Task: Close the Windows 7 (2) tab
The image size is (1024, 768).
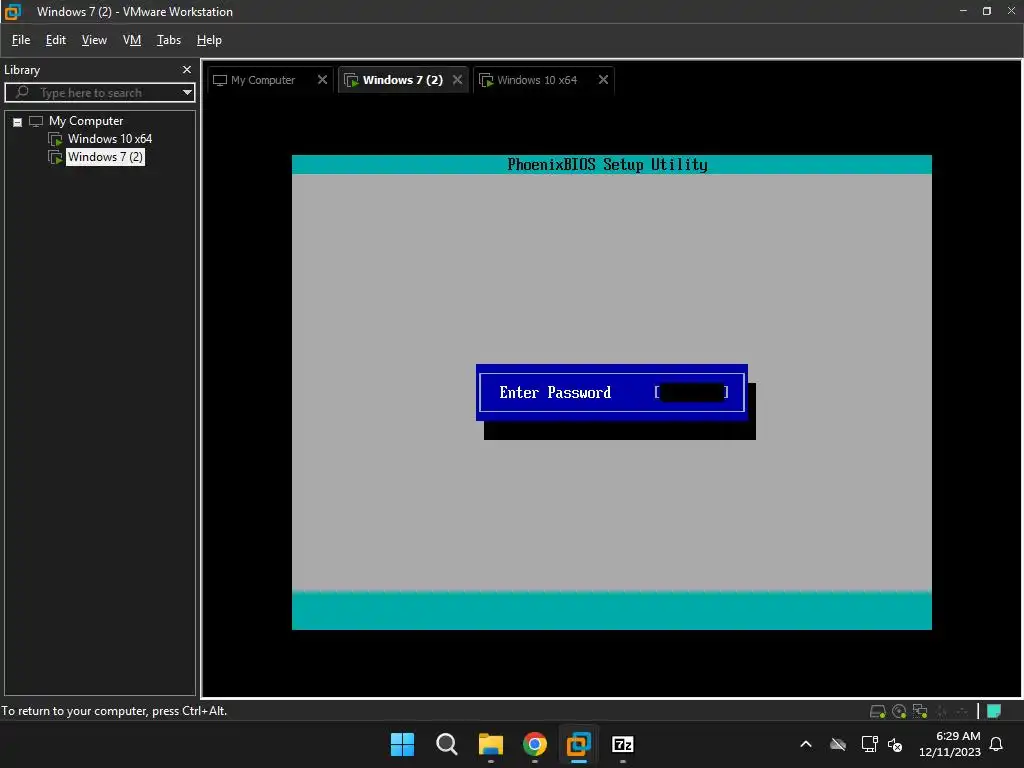Action: 458,80
